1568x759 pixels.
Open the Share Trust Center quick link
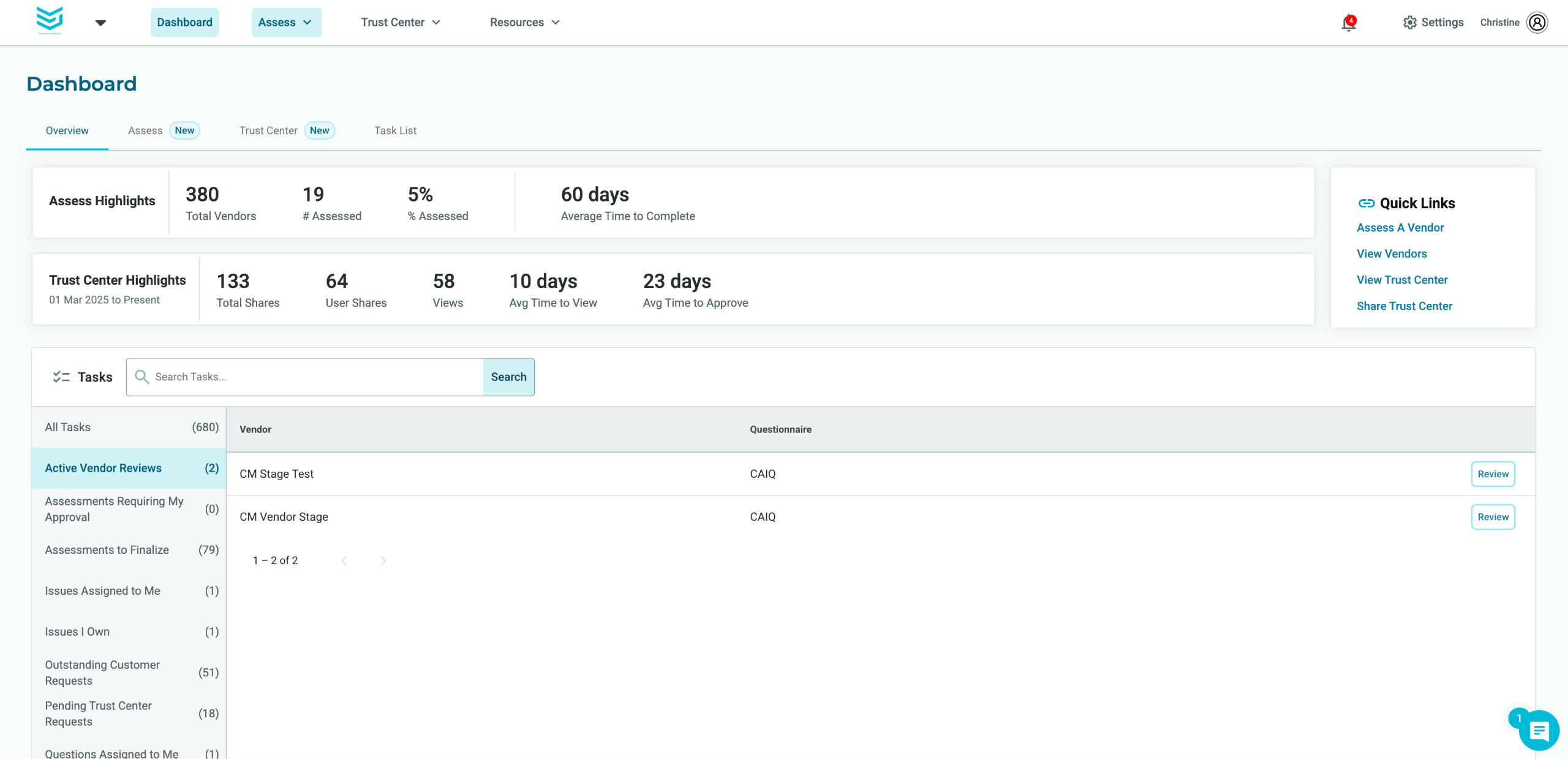click(x=1404, y=306)
